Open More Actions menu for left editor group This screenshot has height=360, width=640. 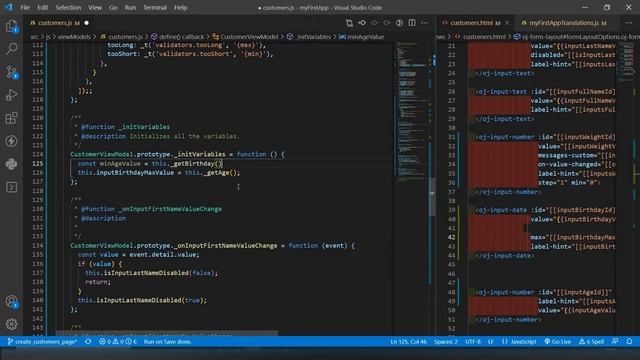424,23
